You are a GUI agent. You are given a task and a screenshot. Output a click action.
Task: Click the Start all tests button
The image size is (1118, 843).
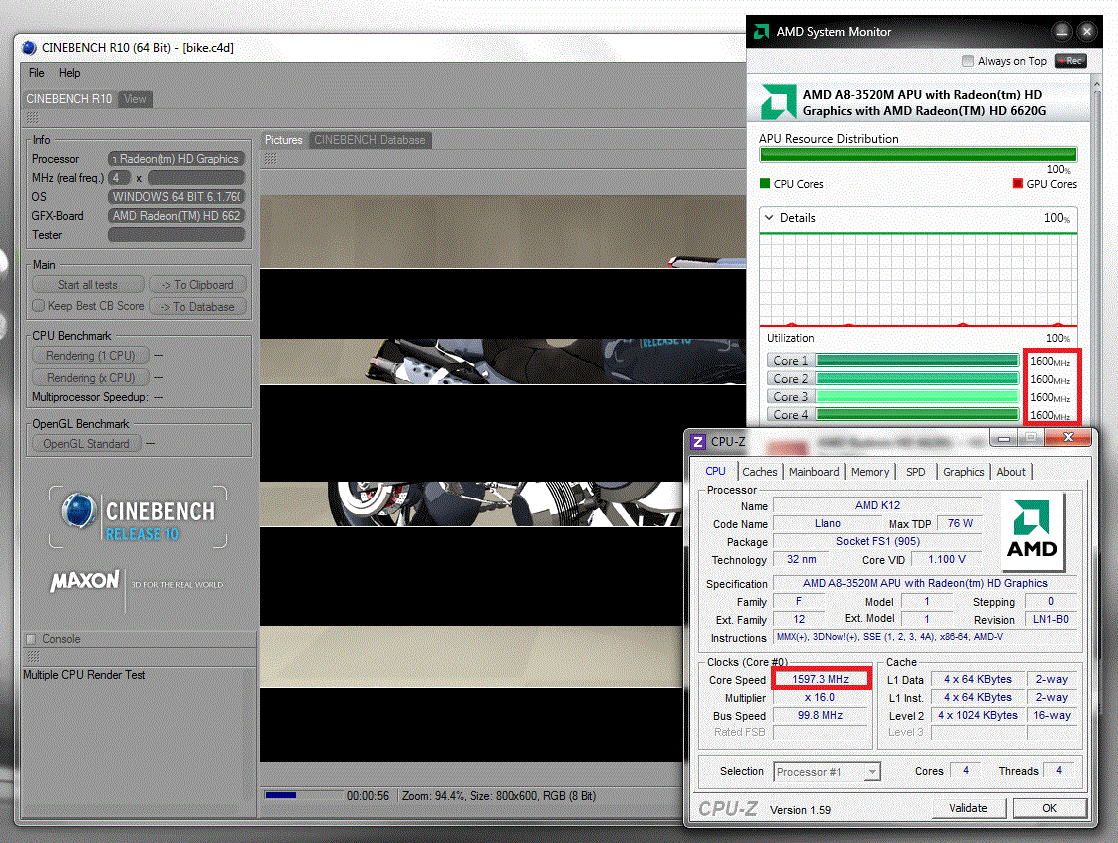[88, 285]
